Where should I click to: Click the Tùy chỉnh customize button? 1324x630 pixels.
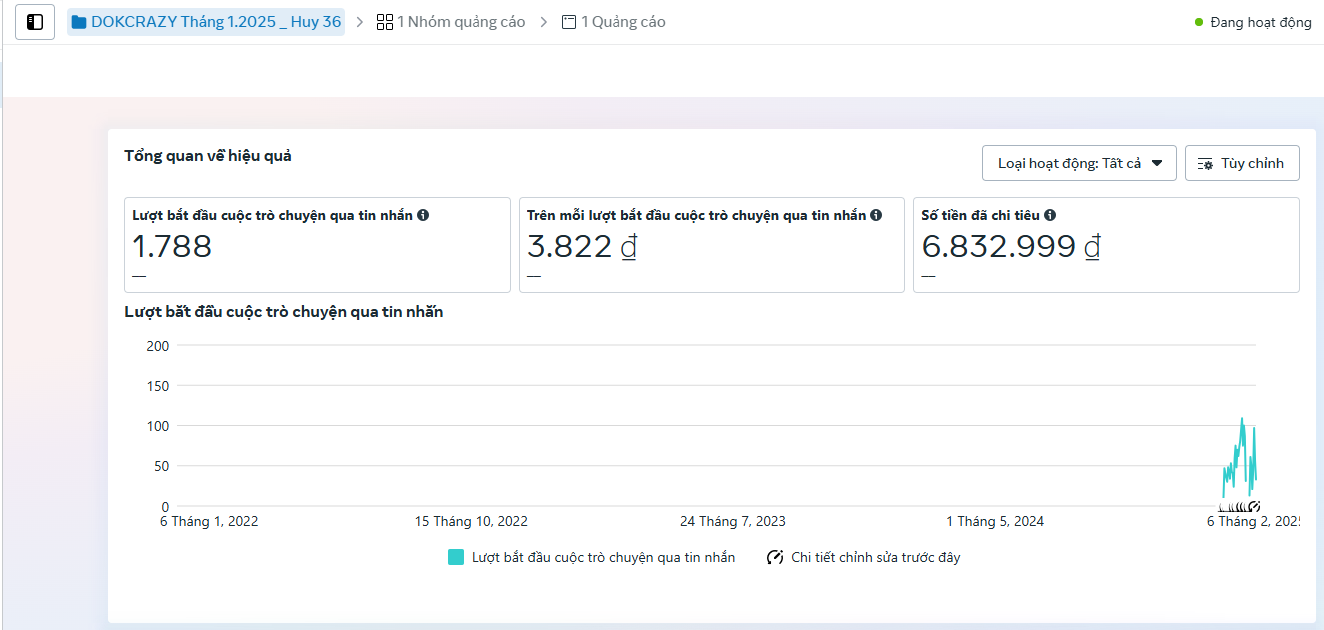coord(1242,163)
